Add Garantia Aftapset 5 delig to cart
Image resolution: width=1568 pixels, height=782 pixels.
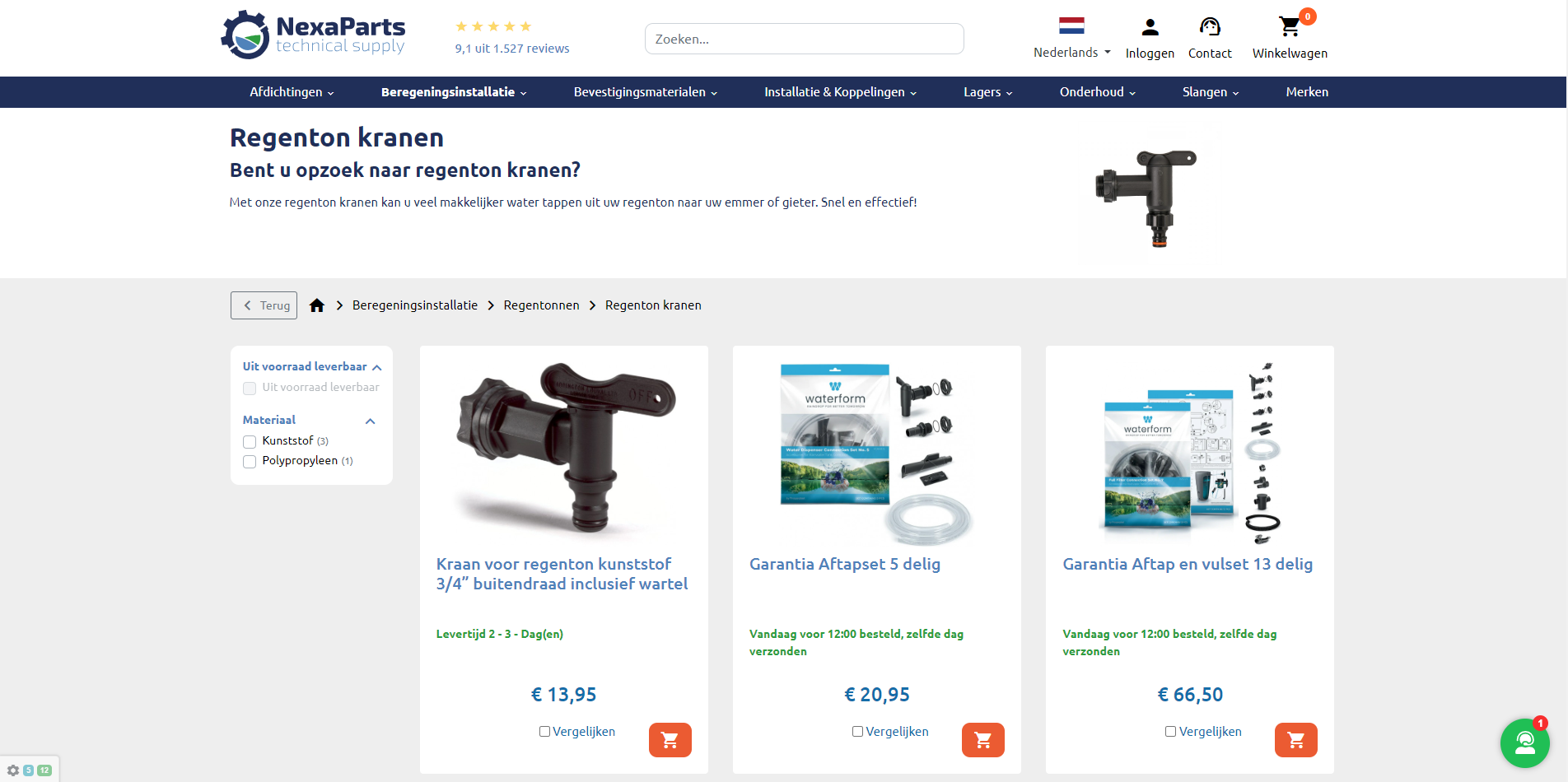pos(983,740)
